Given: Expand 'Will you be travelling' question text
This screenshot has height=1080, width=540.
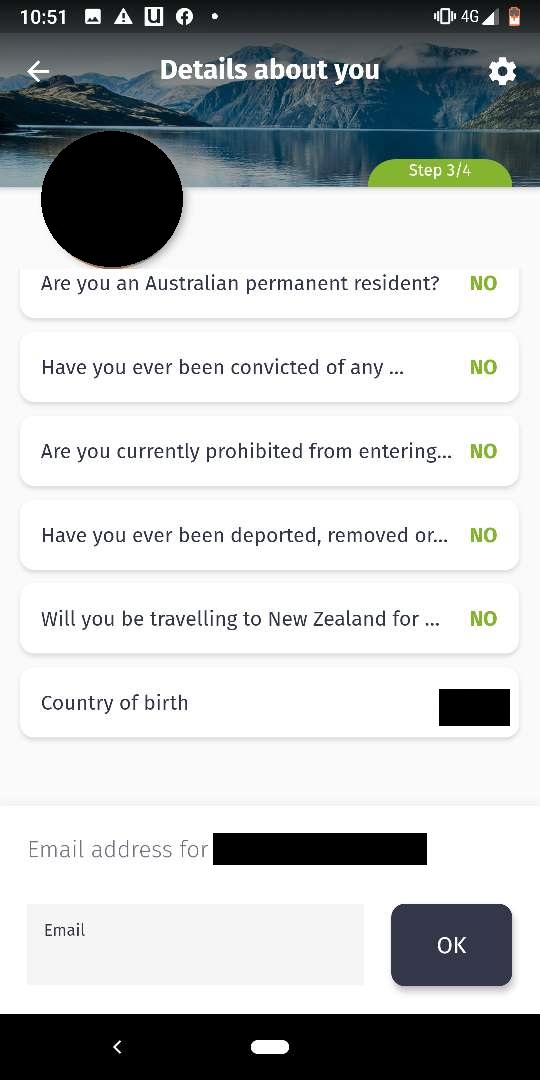Looking at the screenshot, I should [240, 619].
